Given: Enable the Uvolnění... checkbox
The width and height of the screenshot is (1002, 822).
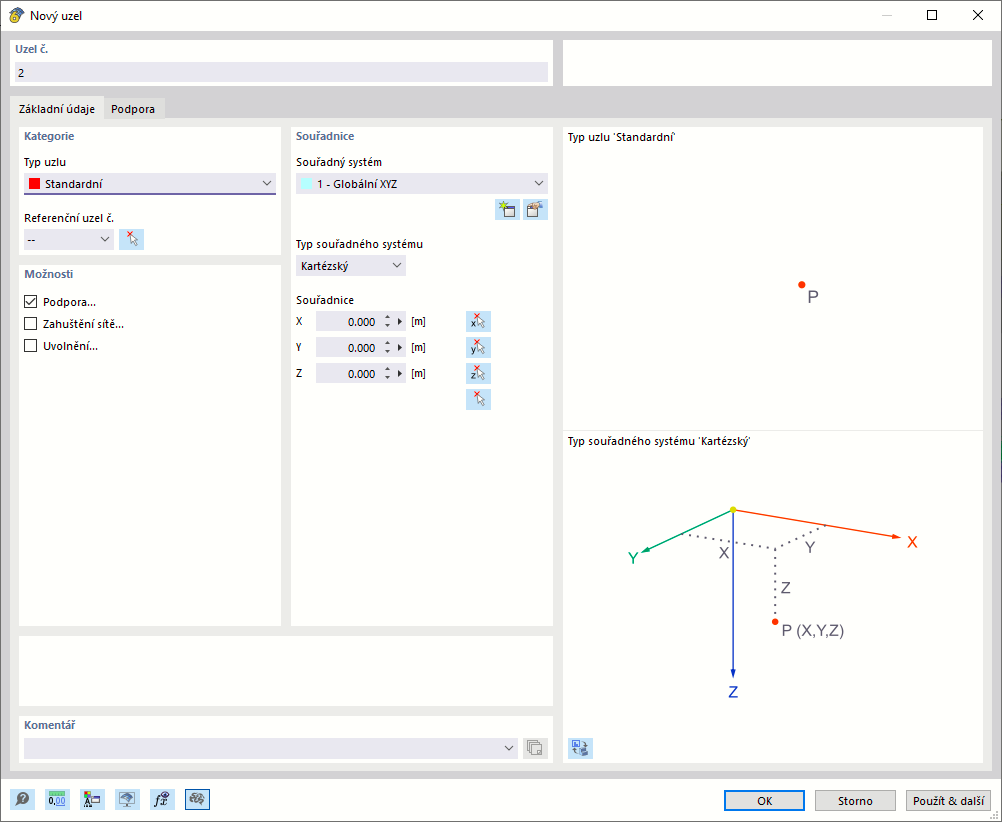Looking at the screenshot, I should tap(30, 346).
